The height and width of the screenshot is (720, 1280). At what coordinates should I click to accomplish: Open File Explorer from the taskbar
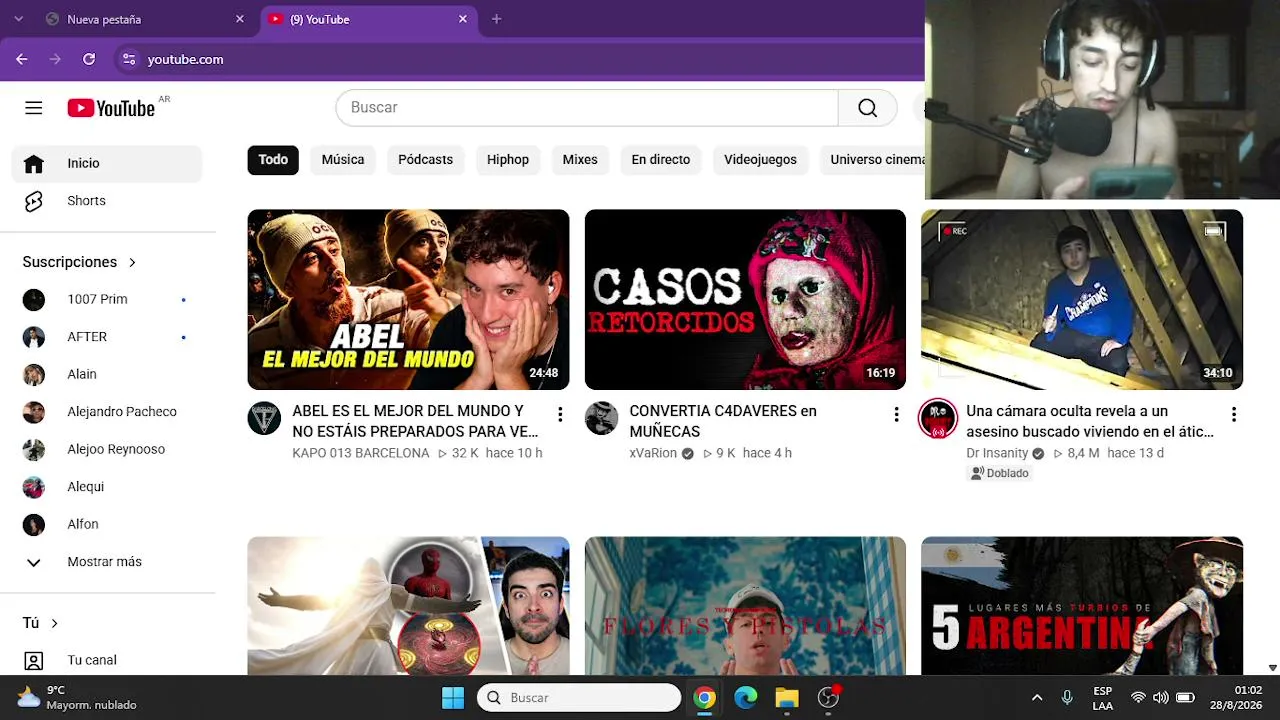pyautogui.click(x=787, y=698)
